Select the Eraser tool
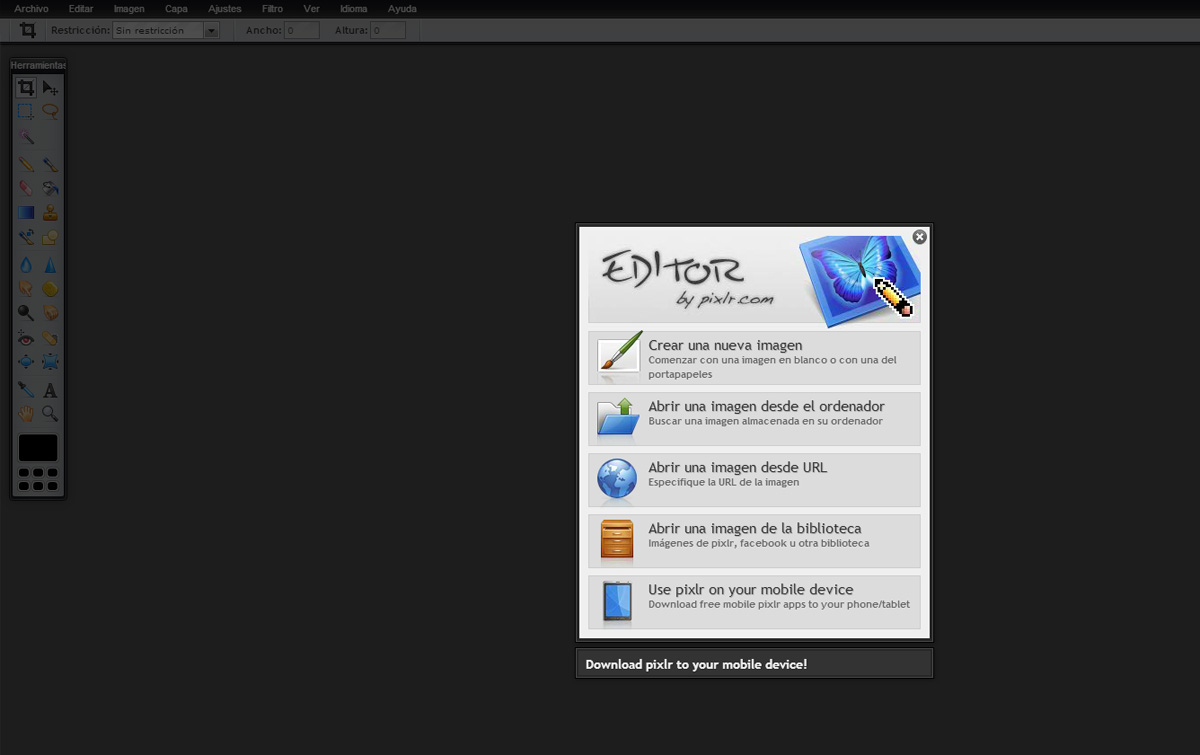1200x755 pixels. [26, 188]
